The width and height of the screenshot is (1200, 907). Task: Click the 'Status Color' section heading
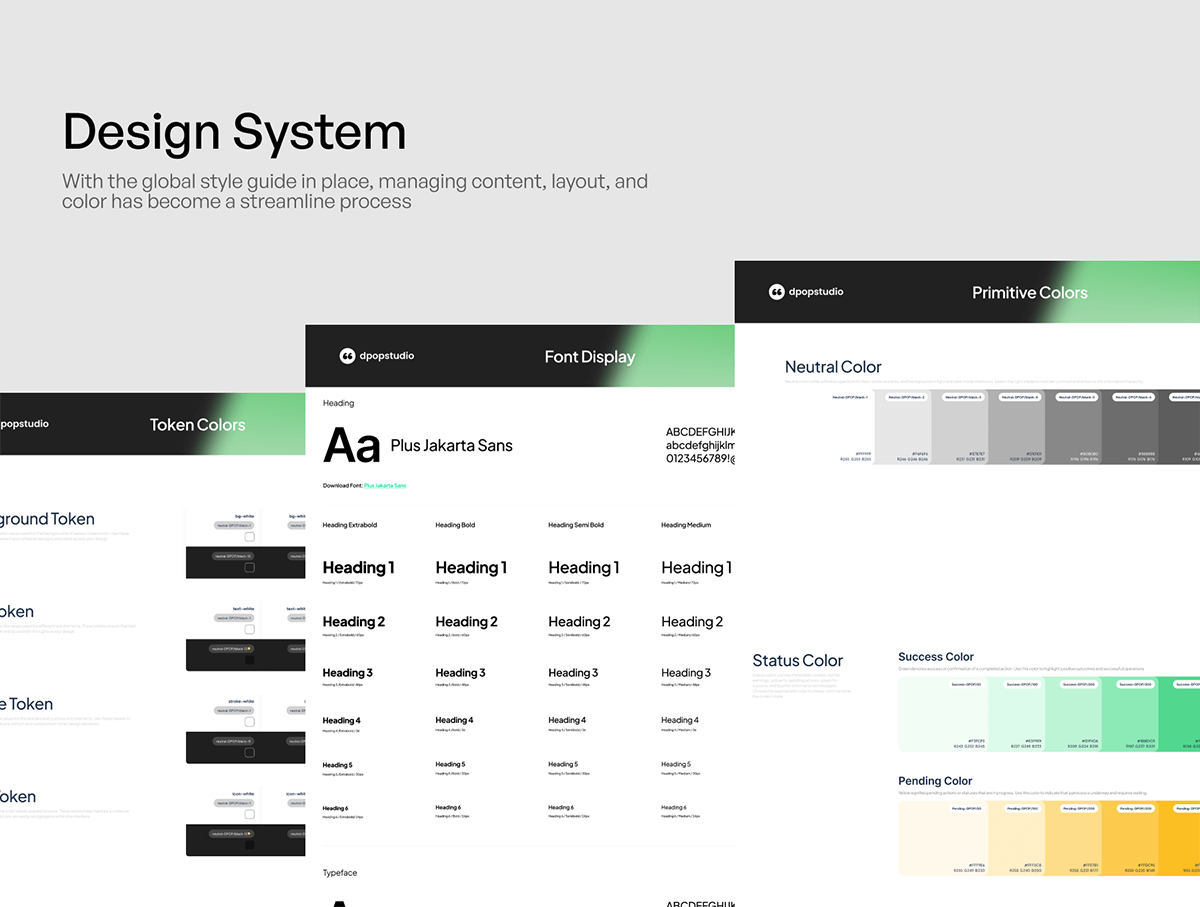(x=798, y=661)
